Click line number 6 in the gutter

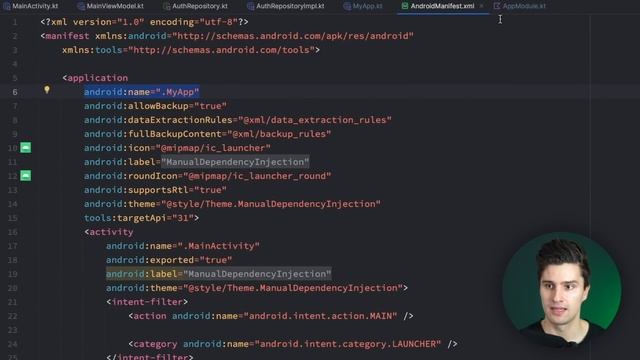pos(15,92)
